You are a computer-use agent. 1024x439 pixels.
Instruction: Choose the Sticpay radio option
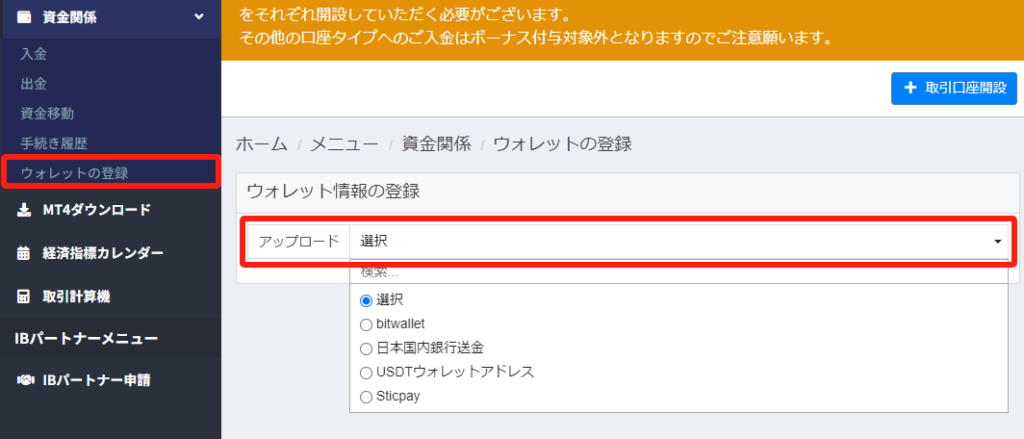tap(365, 396)
